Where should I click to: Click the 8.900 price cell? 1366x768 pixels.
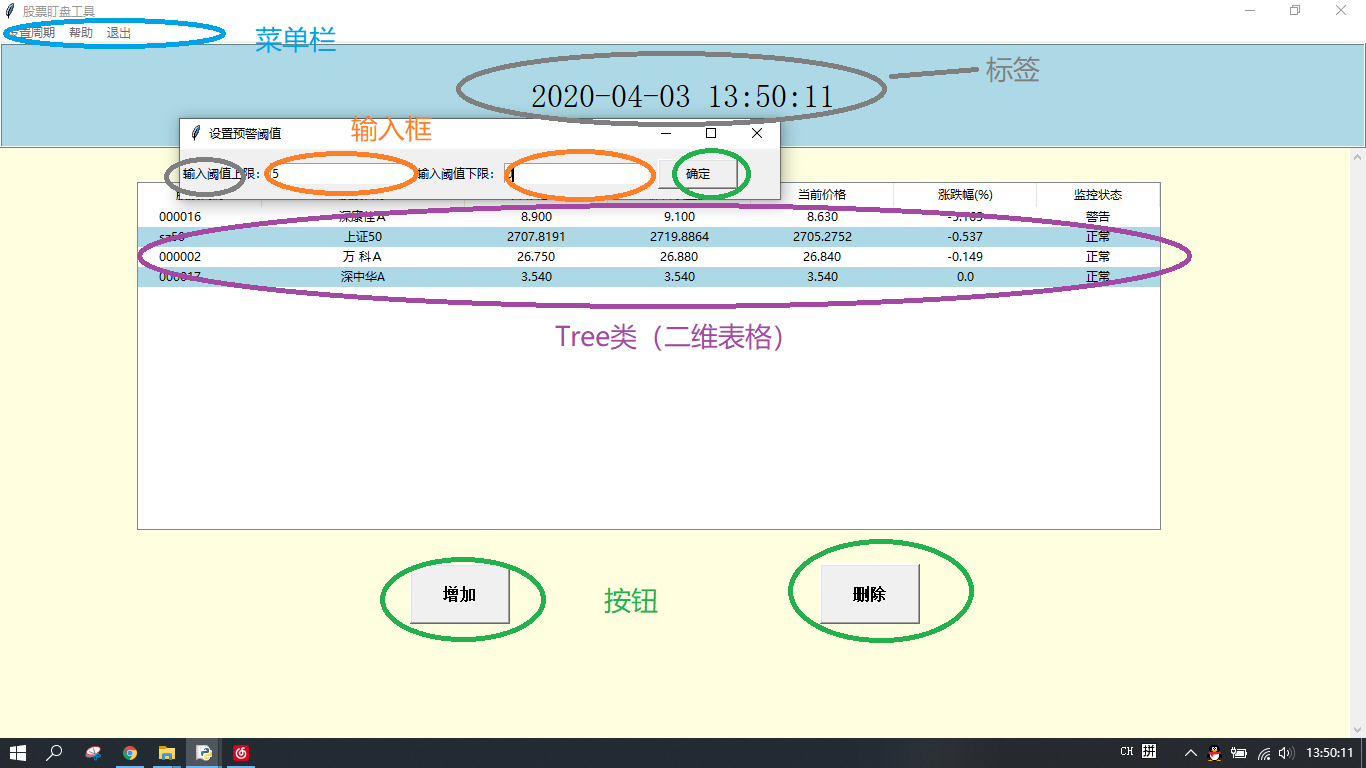(536, 217)
